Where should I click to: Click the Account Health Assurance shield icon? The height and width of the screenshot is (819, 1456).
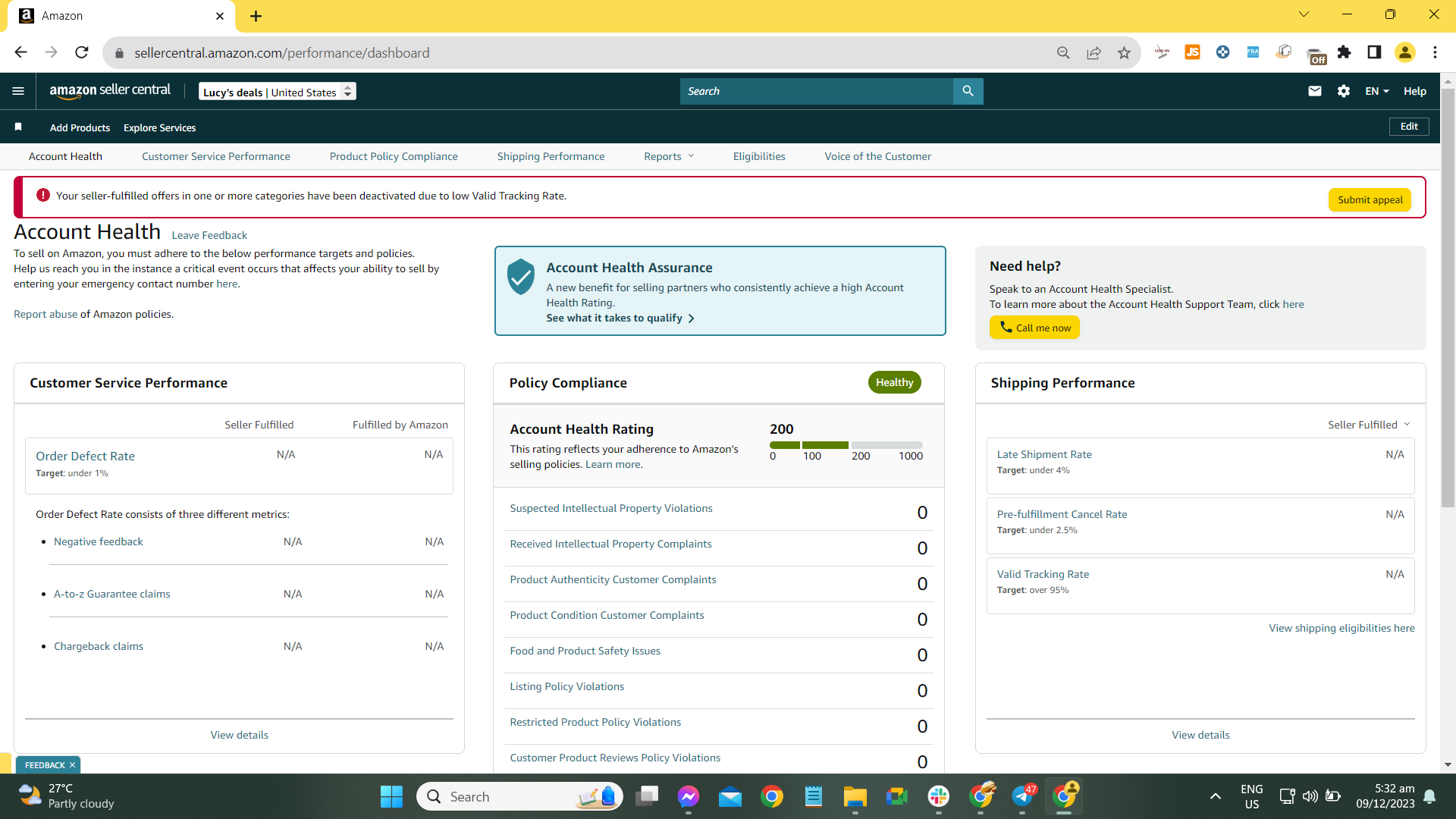[x=521, y=277]
